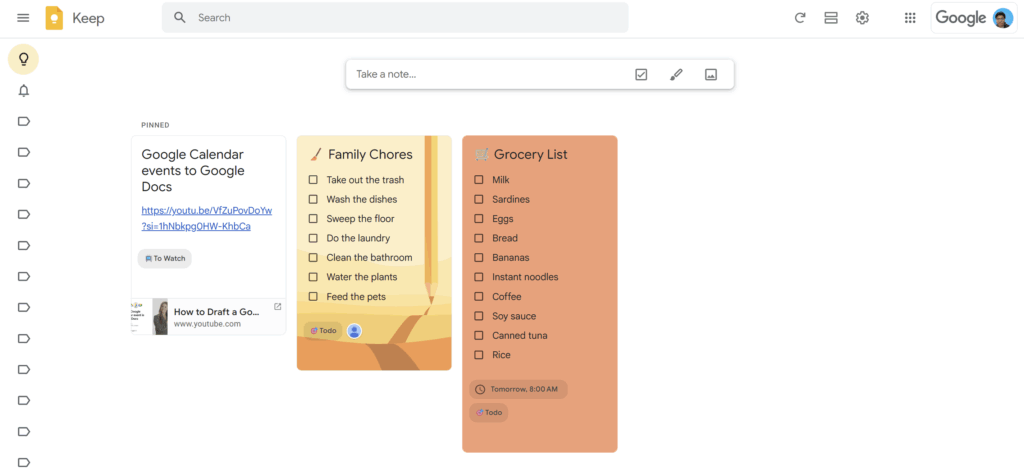This screenshot has height=472, width=1024.
Task: Check off 'Canned tuna' item
Action: click(x=479, y=336)
